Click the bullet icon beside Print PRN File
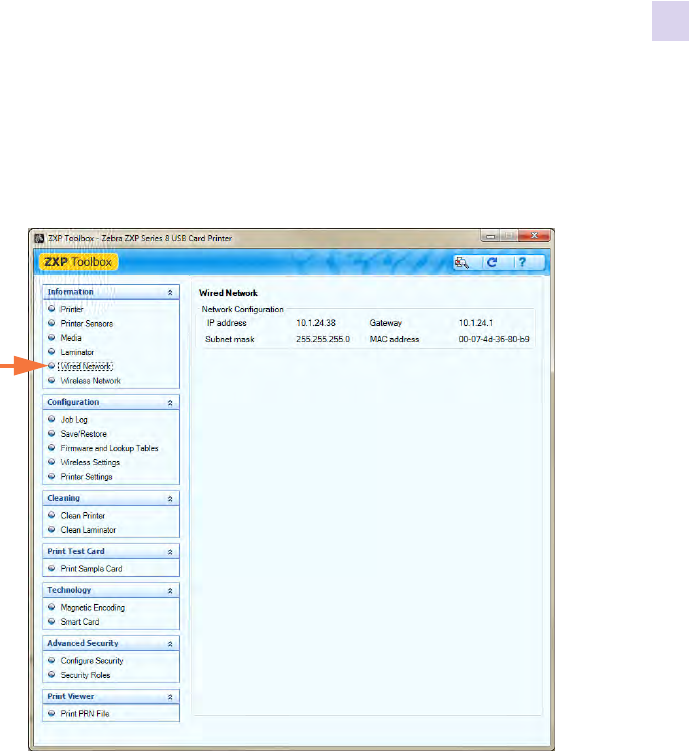This screenshot has height=751, width=691. point(52,713)
